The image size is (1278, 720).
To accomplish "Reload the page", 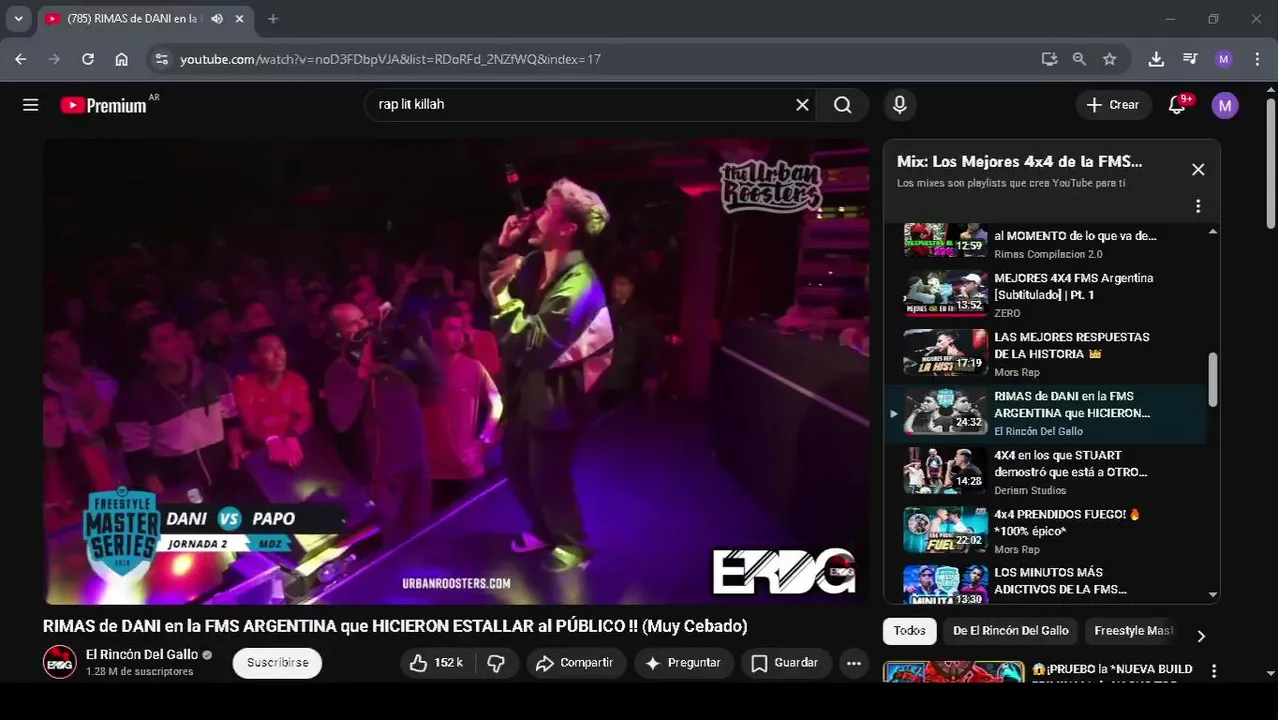I will [88, 59].
